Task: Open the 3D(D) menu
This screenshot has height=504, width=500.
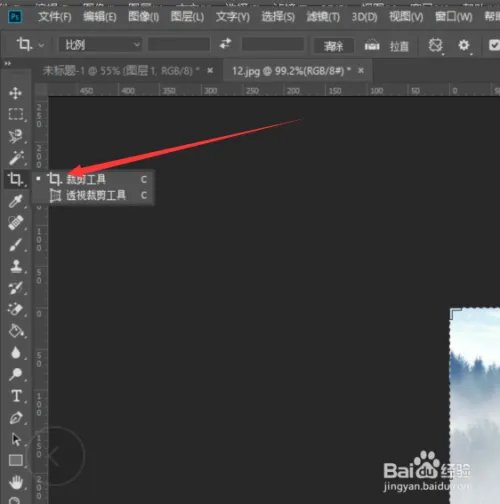Action: point(364,16)
